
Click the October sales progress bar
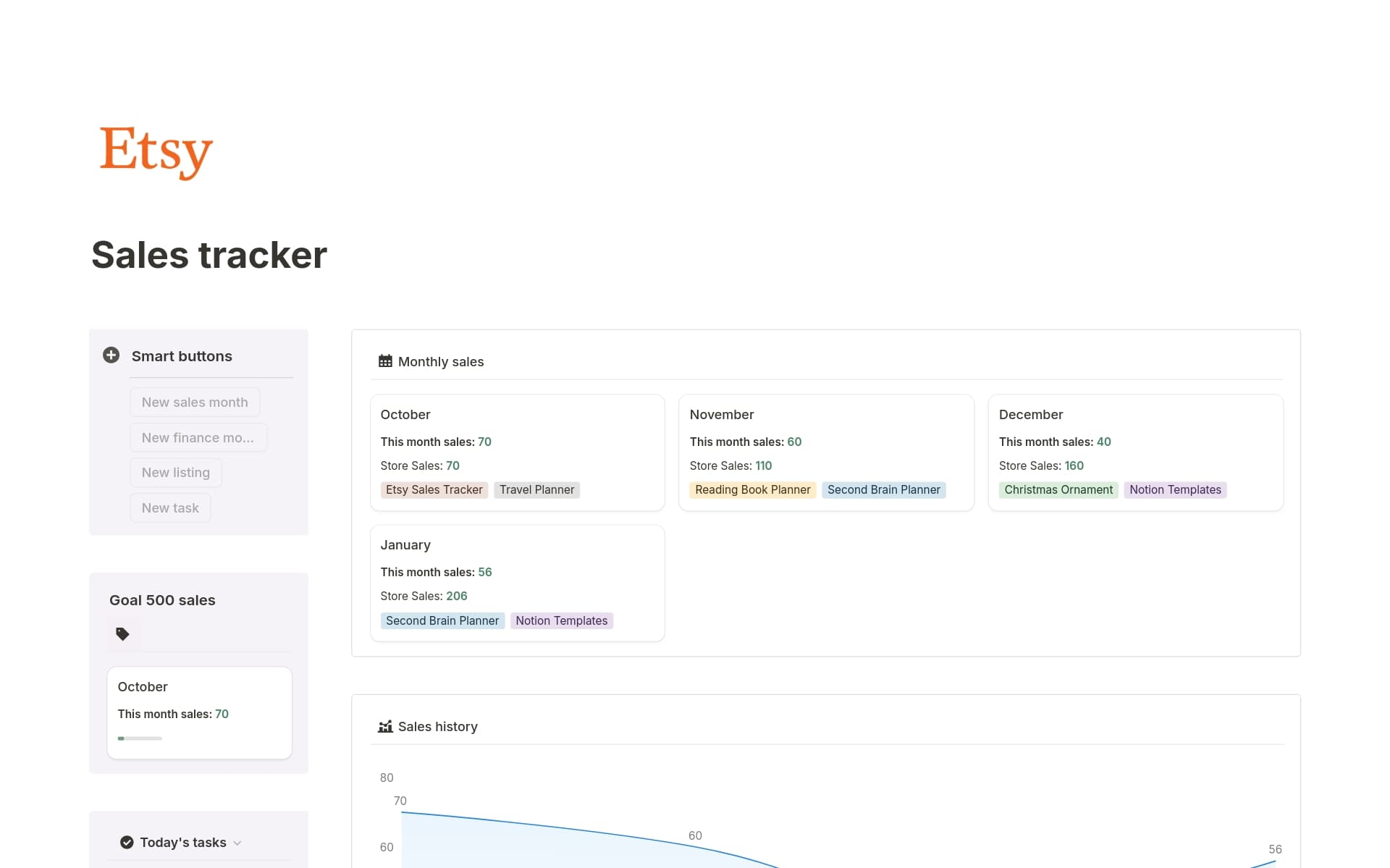coord(138,738)
